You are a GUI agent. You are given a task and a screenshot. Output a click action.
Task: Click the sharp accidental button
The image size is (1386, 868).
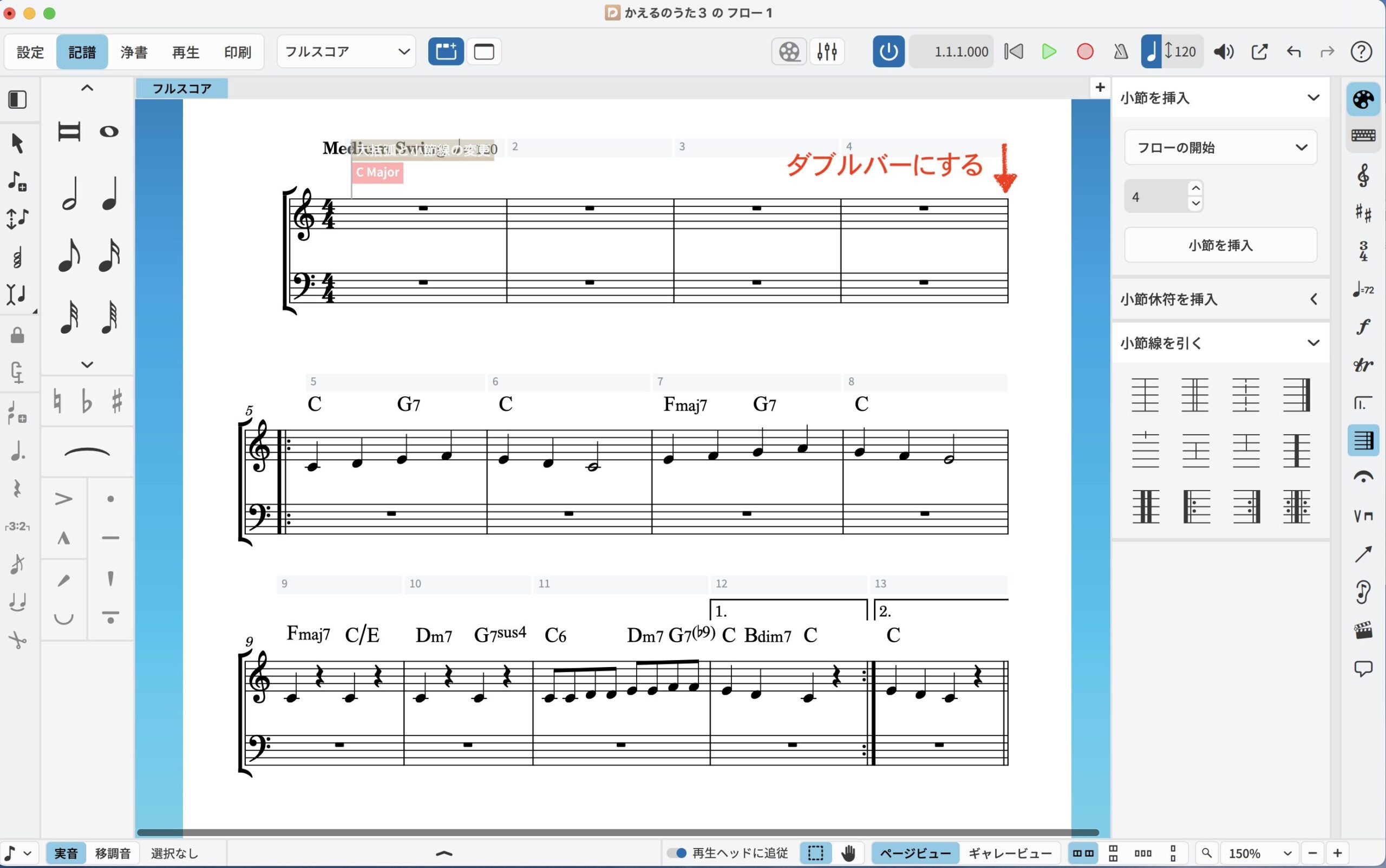(x=117, y=401)
